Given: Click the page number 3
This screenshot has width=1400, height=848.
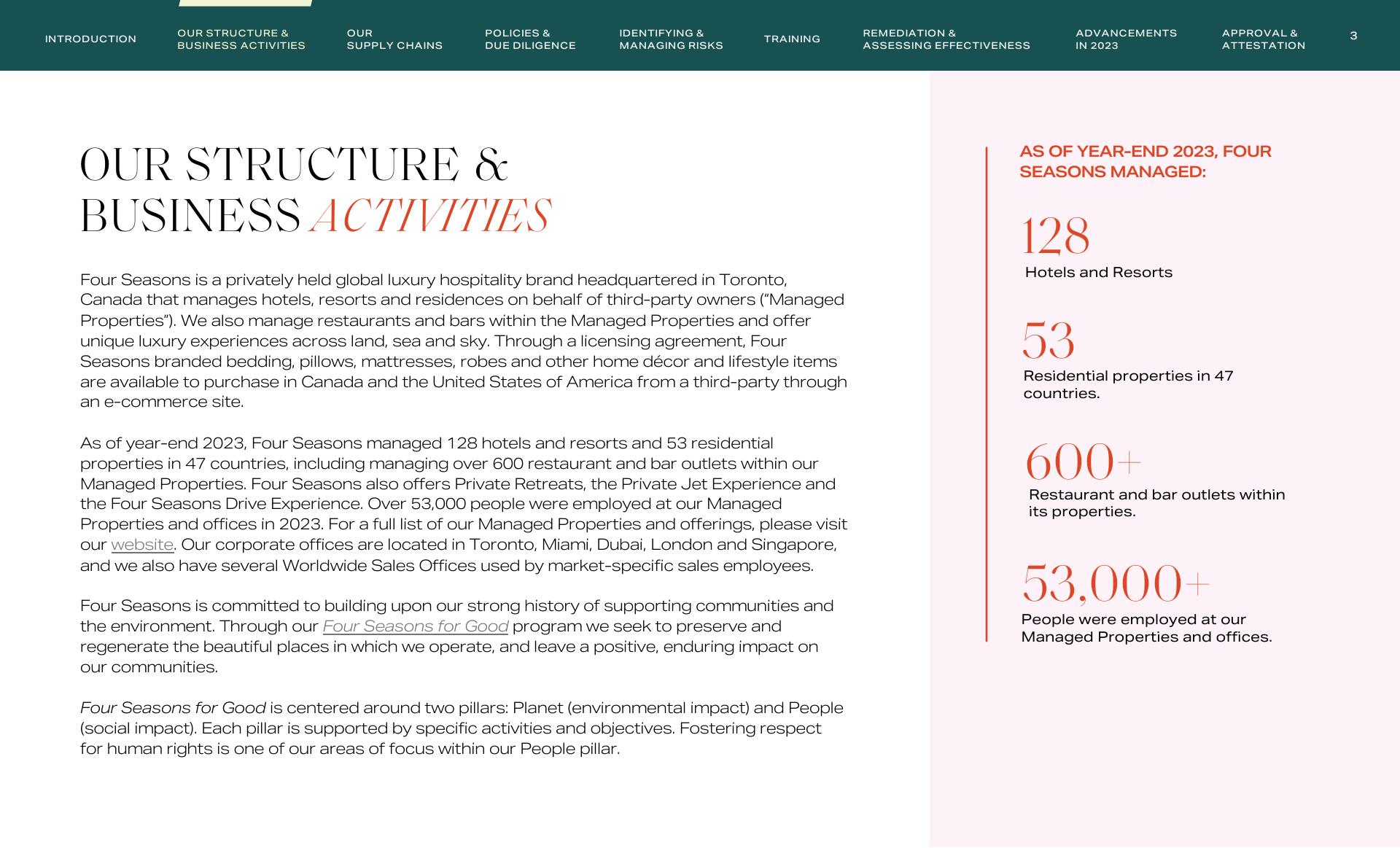Looking at the screenshot, I should coord(1353,36).
